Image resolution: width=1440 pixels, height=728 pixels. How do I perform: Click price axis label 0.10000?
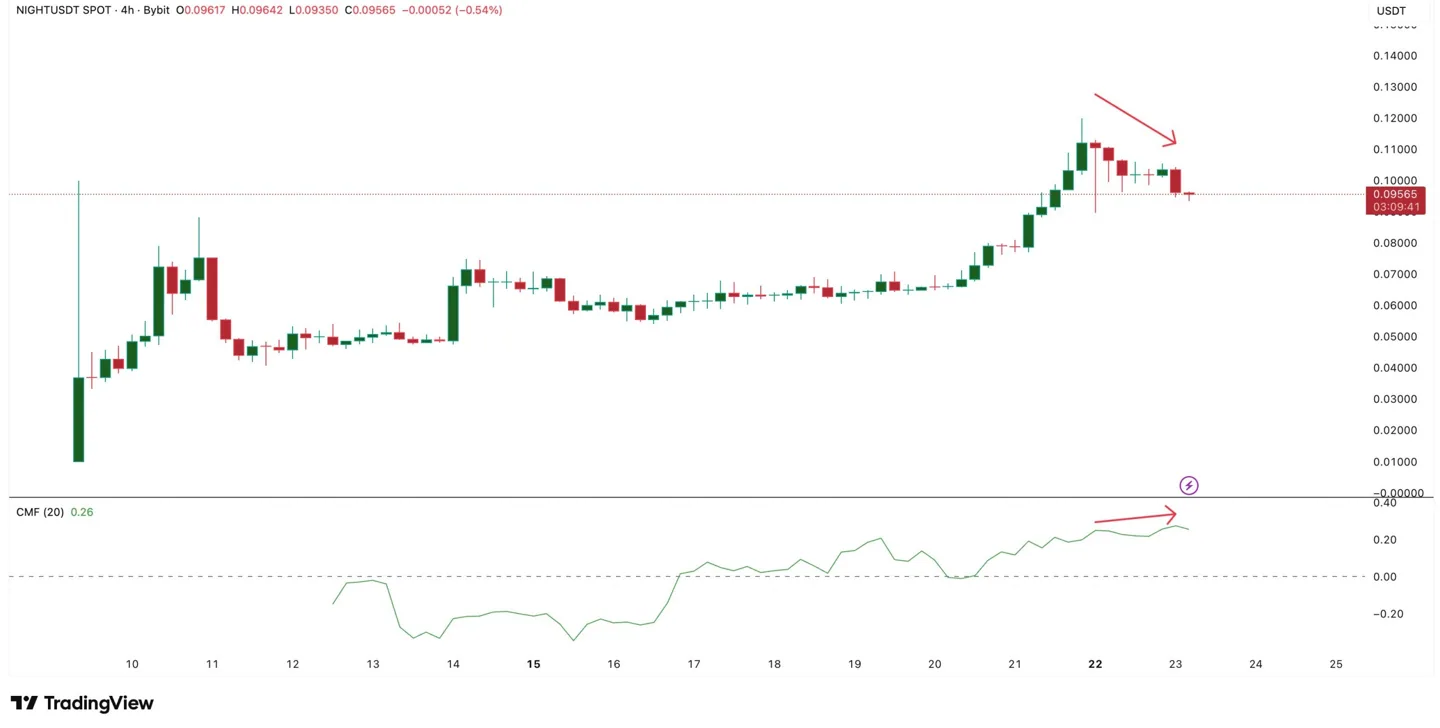click(x=1395, y=180)
